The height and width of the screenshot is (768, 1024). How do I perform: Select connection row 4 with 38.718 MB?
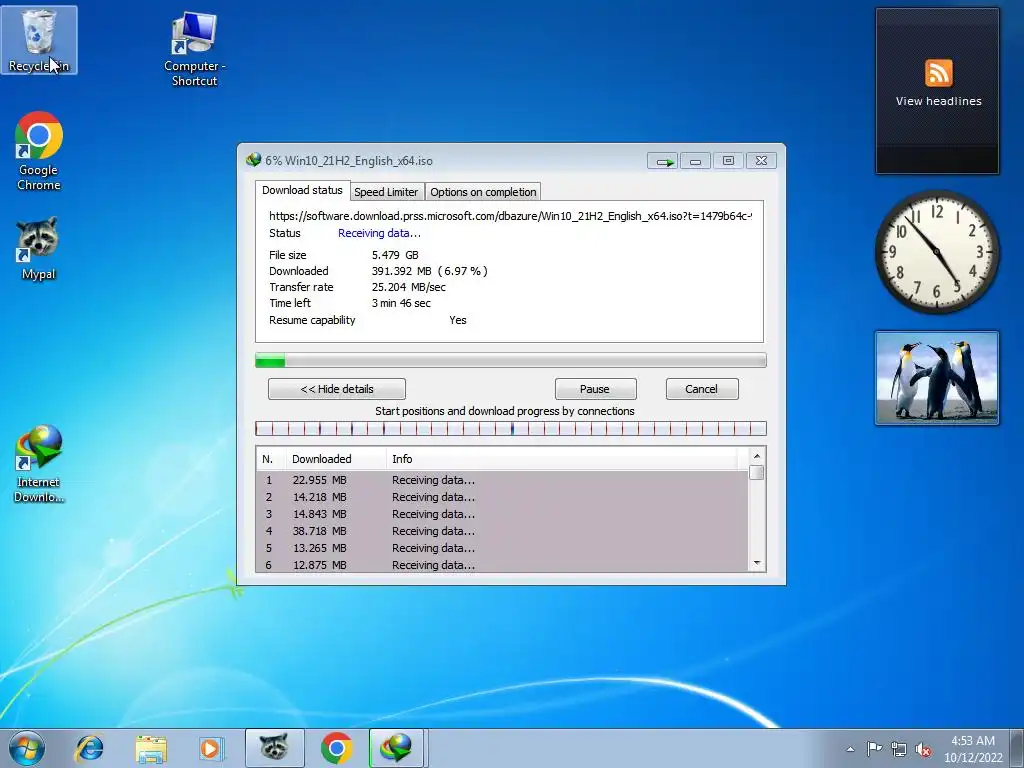(x=502, y=531)
